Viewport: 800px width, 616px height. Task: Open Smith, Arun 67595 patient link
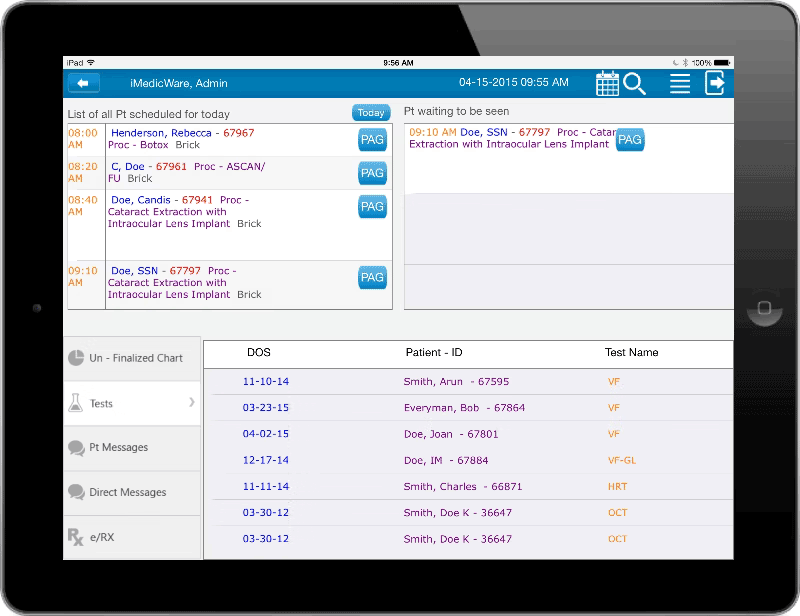456,382
